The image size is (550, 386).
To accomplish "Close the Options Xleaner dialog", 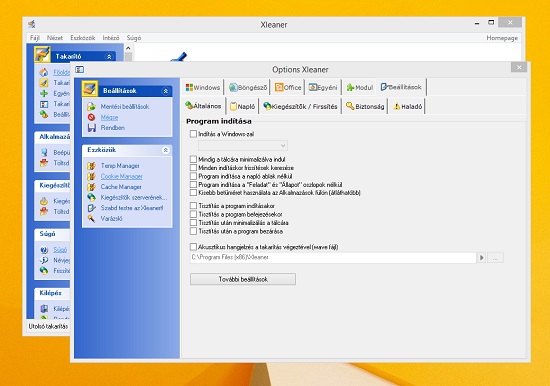I will (519, 67).
